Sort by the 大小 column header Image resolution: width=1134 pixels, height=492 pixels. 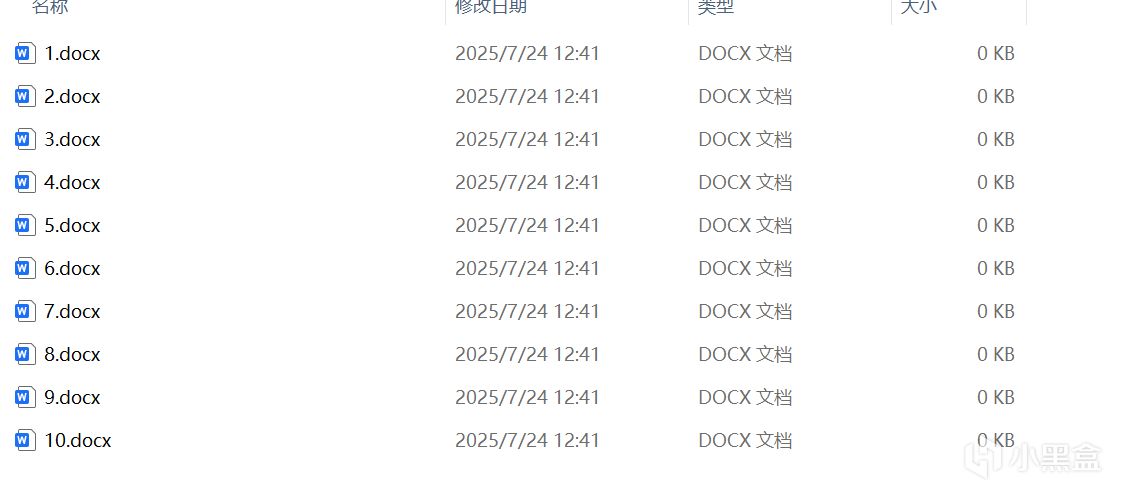[x=919, y=7]
